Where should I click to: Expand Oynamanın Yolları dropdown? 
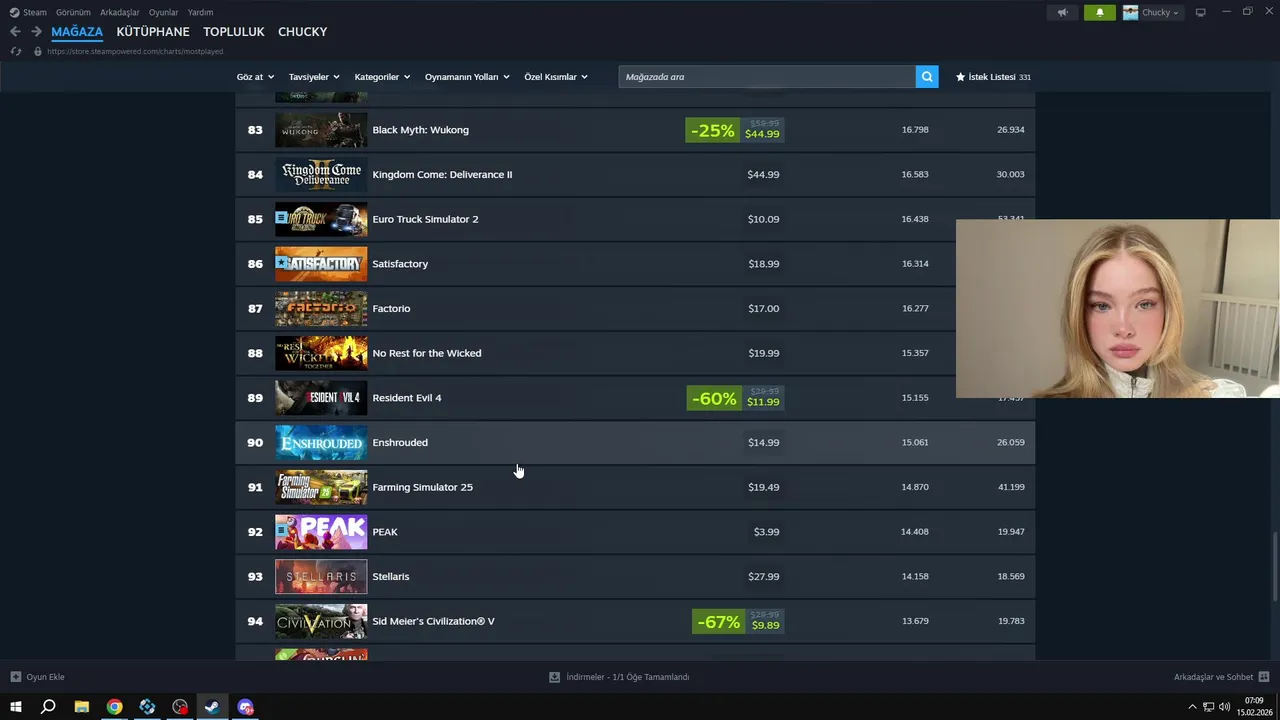point(467,77)
